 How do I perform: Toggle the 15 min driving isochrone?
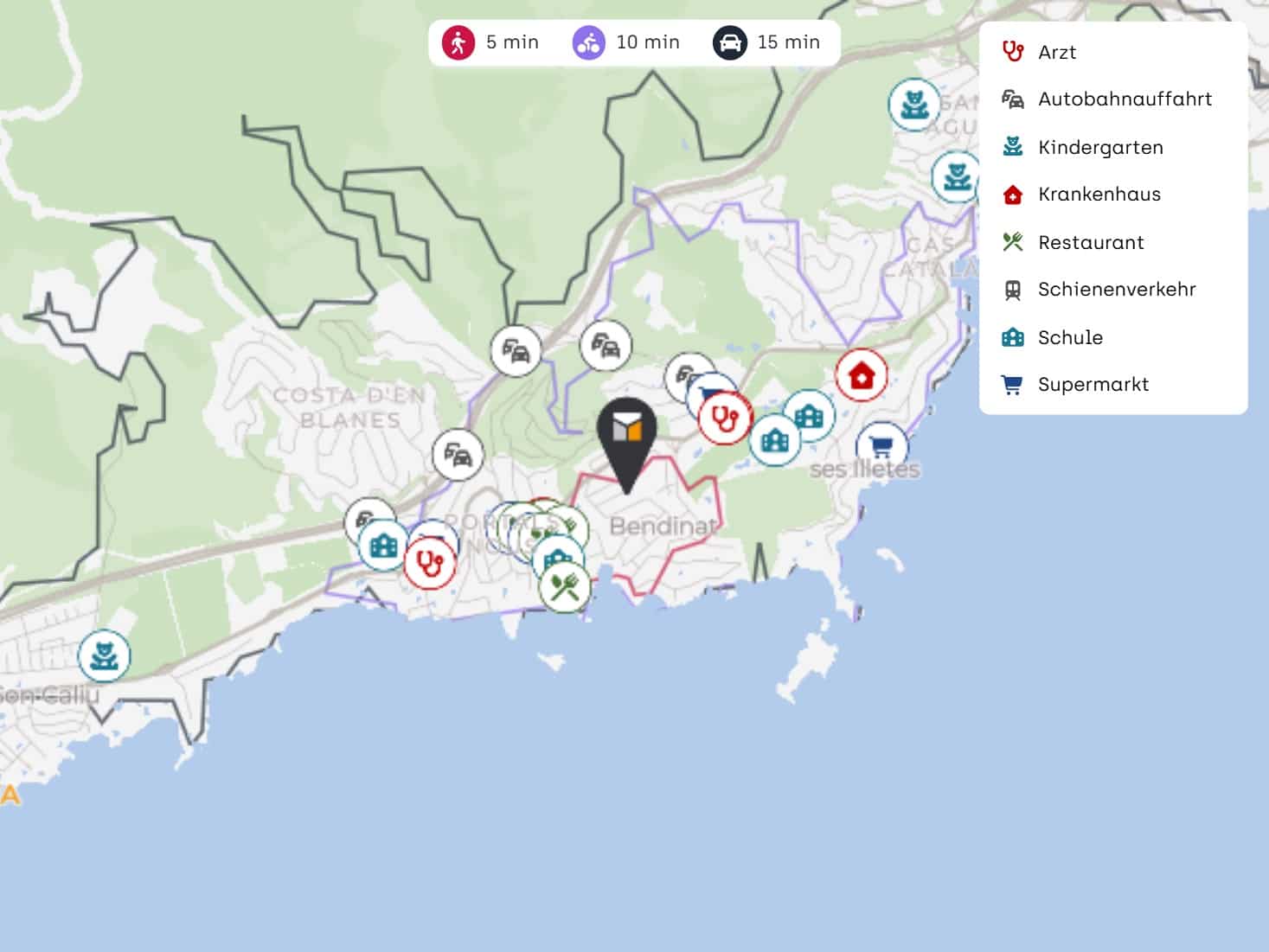(766, 42)
